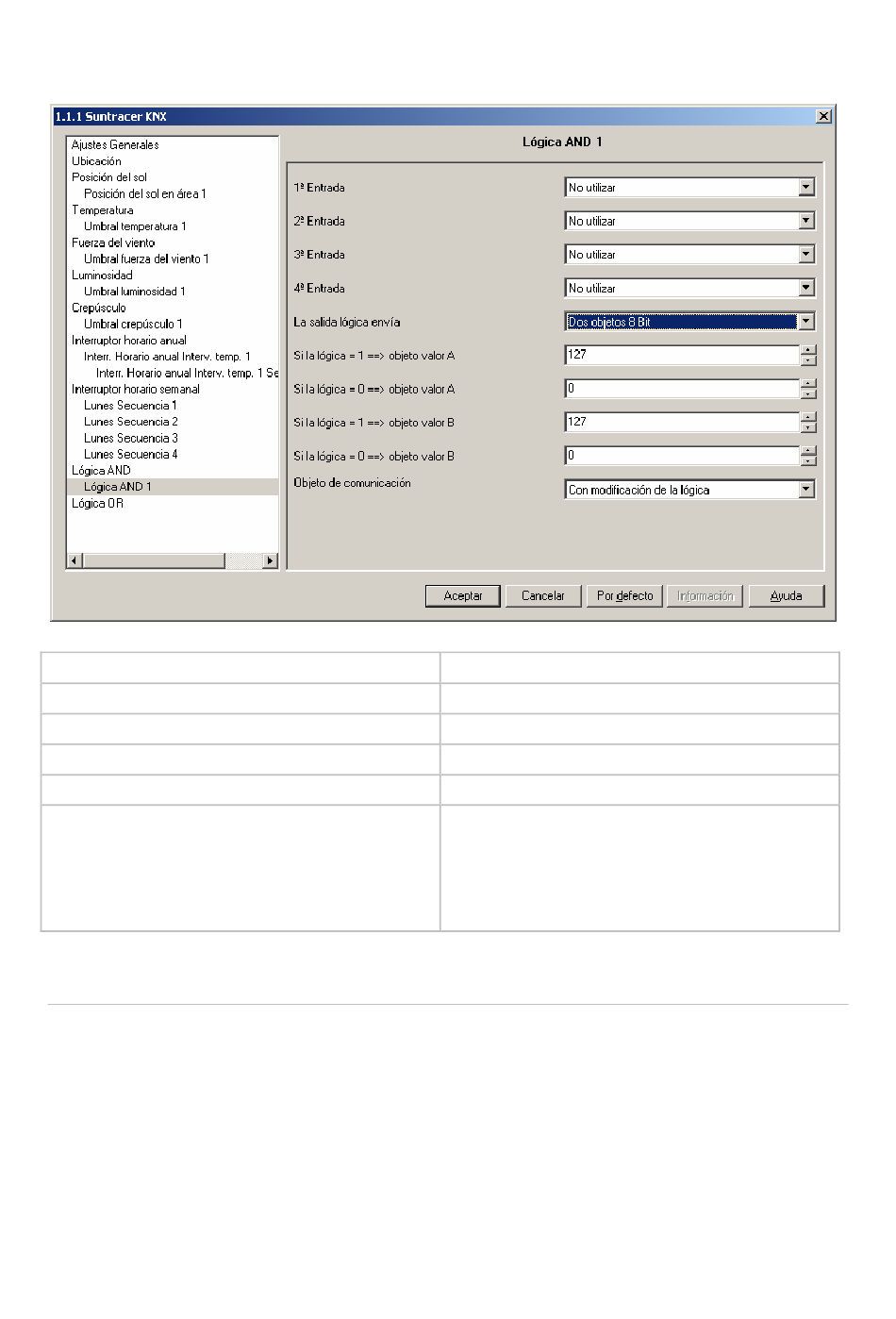Select Interruptor horario semanal

click(136, 389)
